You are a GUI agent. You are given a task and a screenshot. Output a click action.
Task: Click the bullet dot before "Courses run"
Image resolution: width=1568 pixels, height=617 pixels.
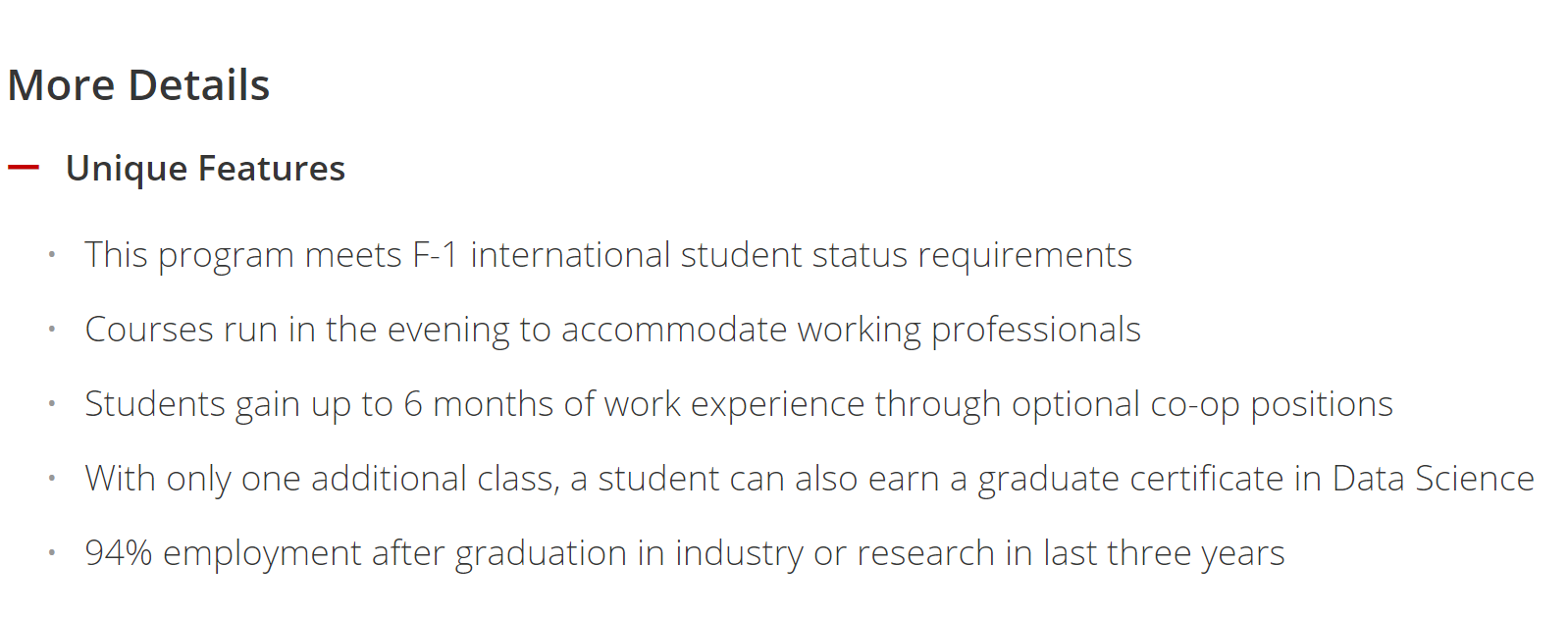tap(52, 330)
